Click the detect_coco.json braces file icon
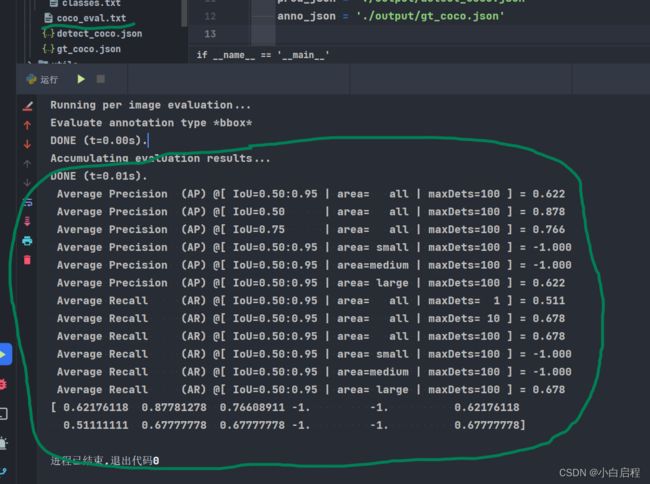The width and height of the screenshot is (650, 484). pyautogui.click(x=48, y=34)
